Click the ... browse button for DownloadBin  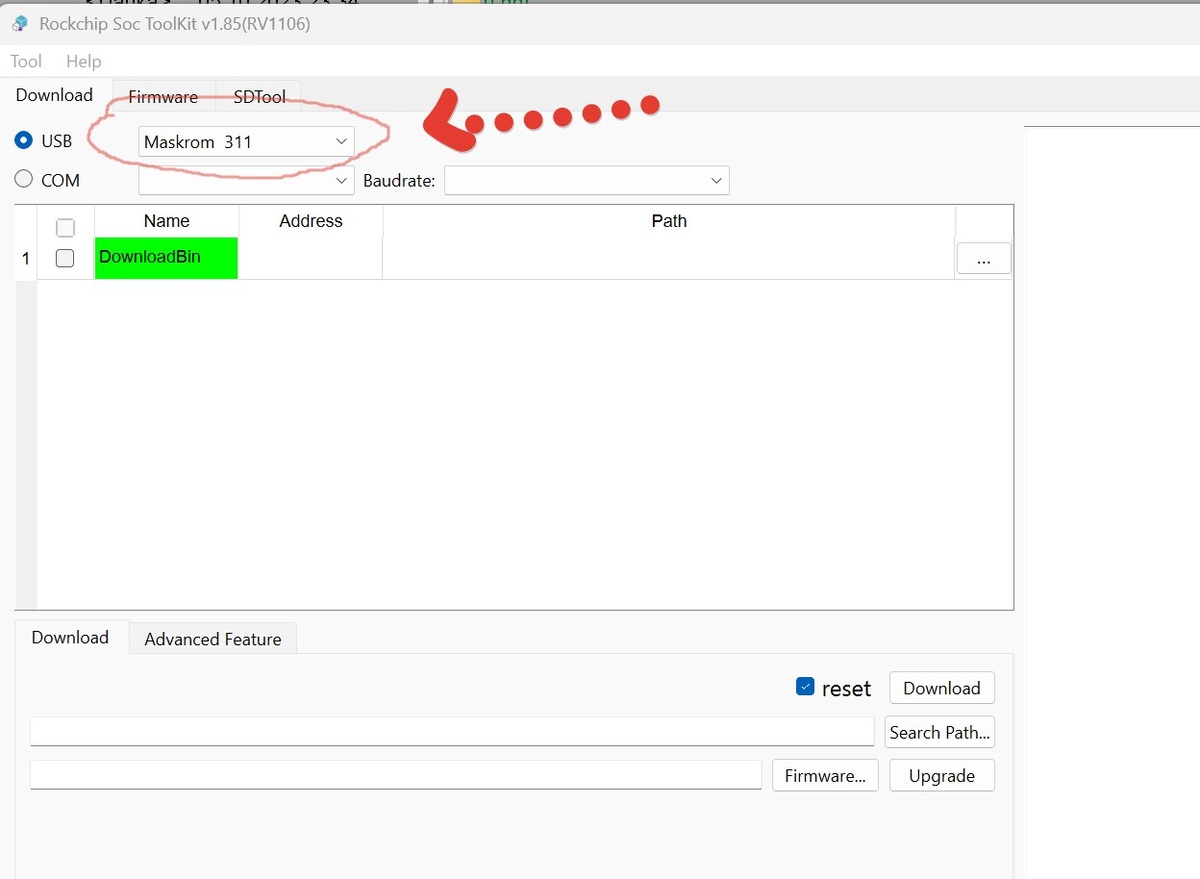click(x=984, y=258)
